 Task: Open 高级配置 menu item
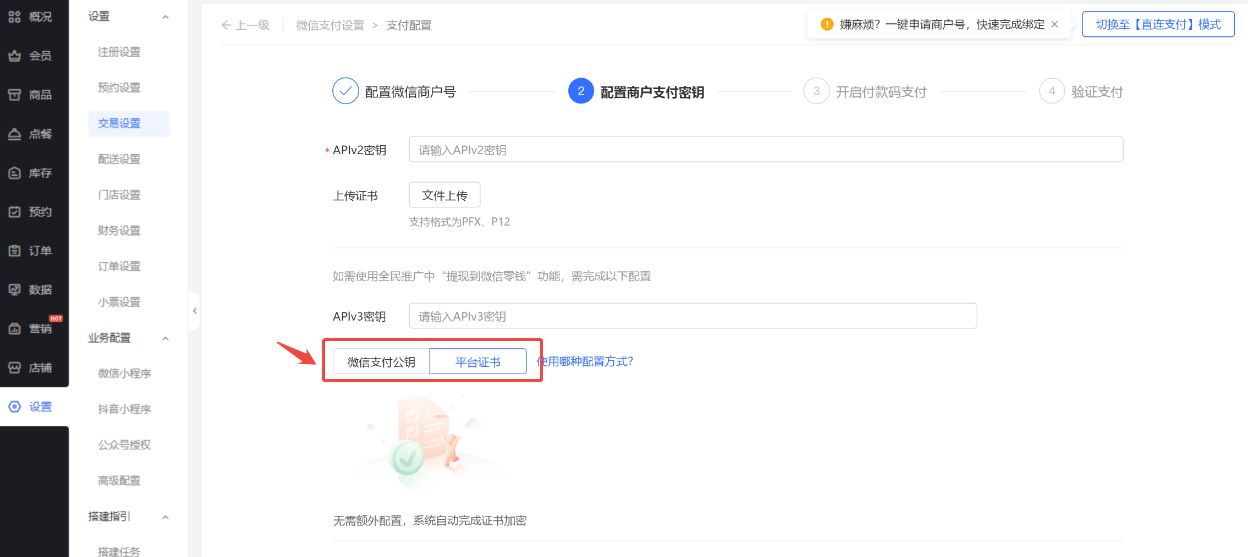pos(119,481)
